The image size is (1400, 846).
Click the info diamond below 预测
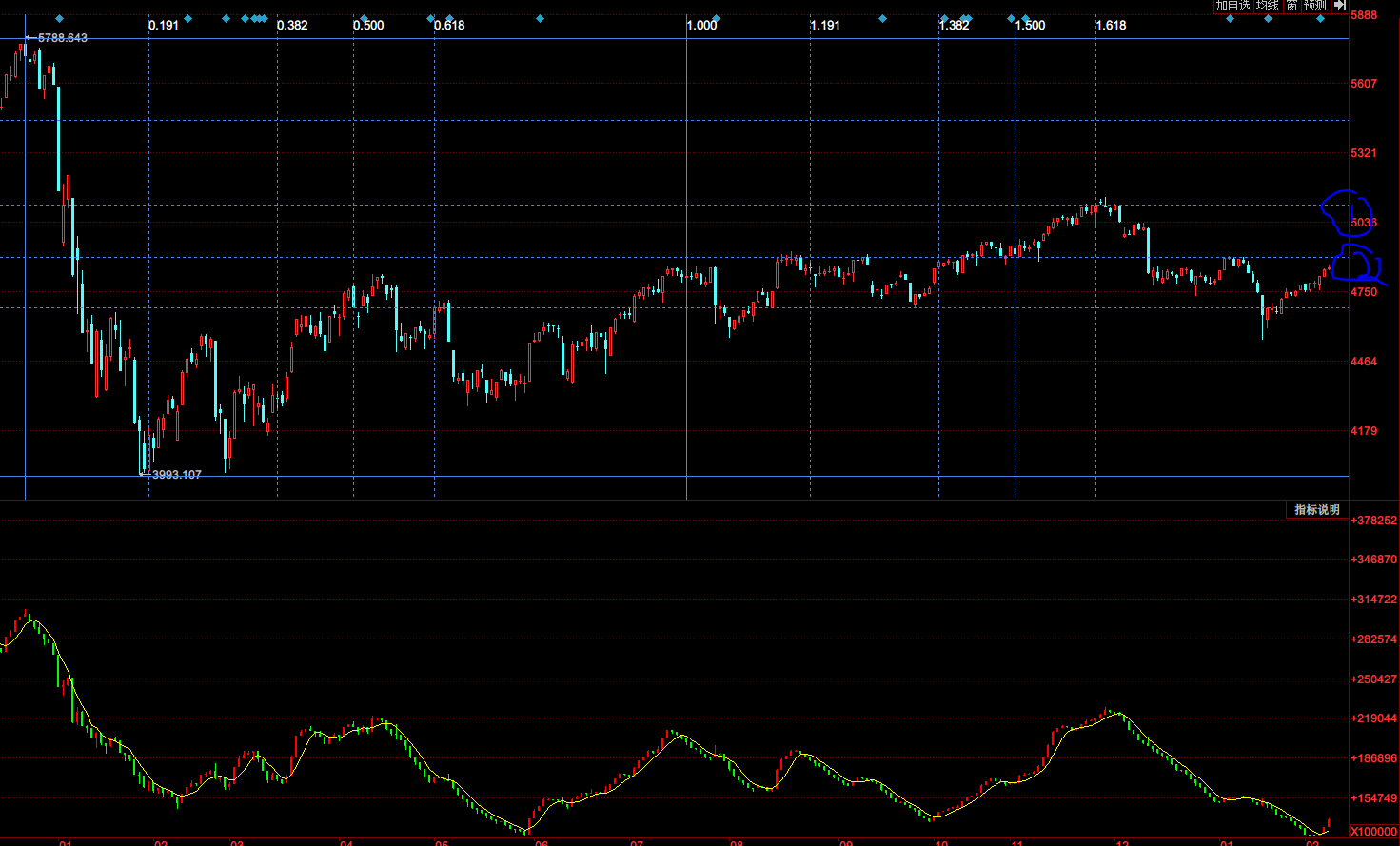[1320, 19]
